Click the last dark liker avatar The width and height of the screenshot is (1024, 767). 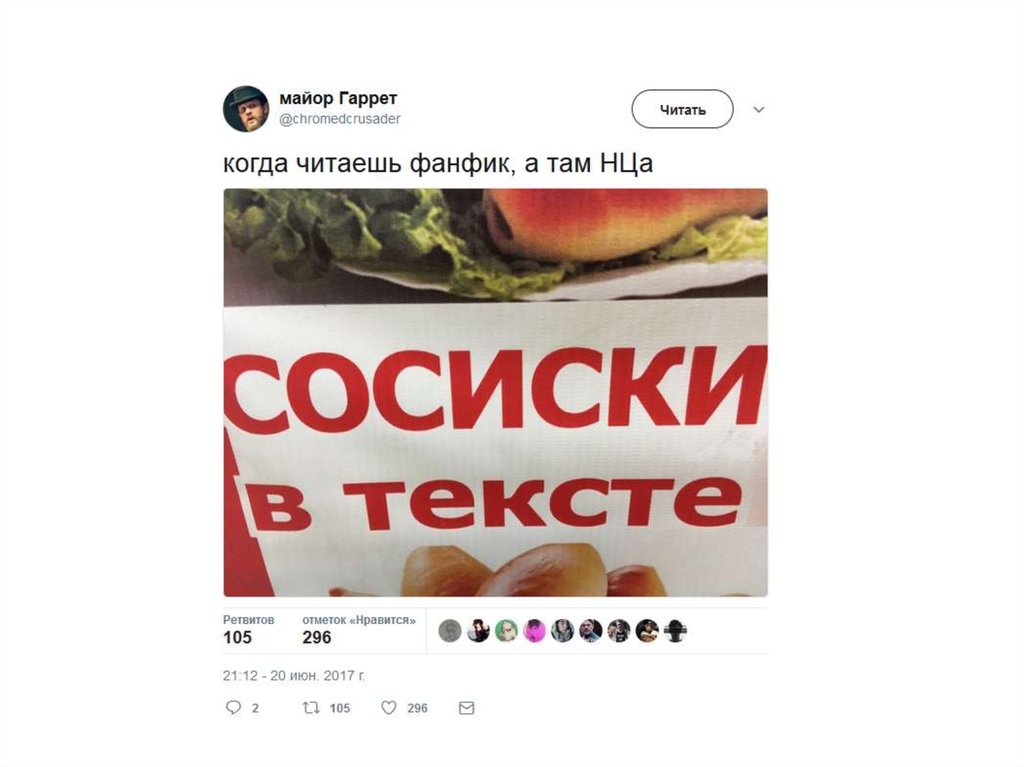click(x=675, y=631)
